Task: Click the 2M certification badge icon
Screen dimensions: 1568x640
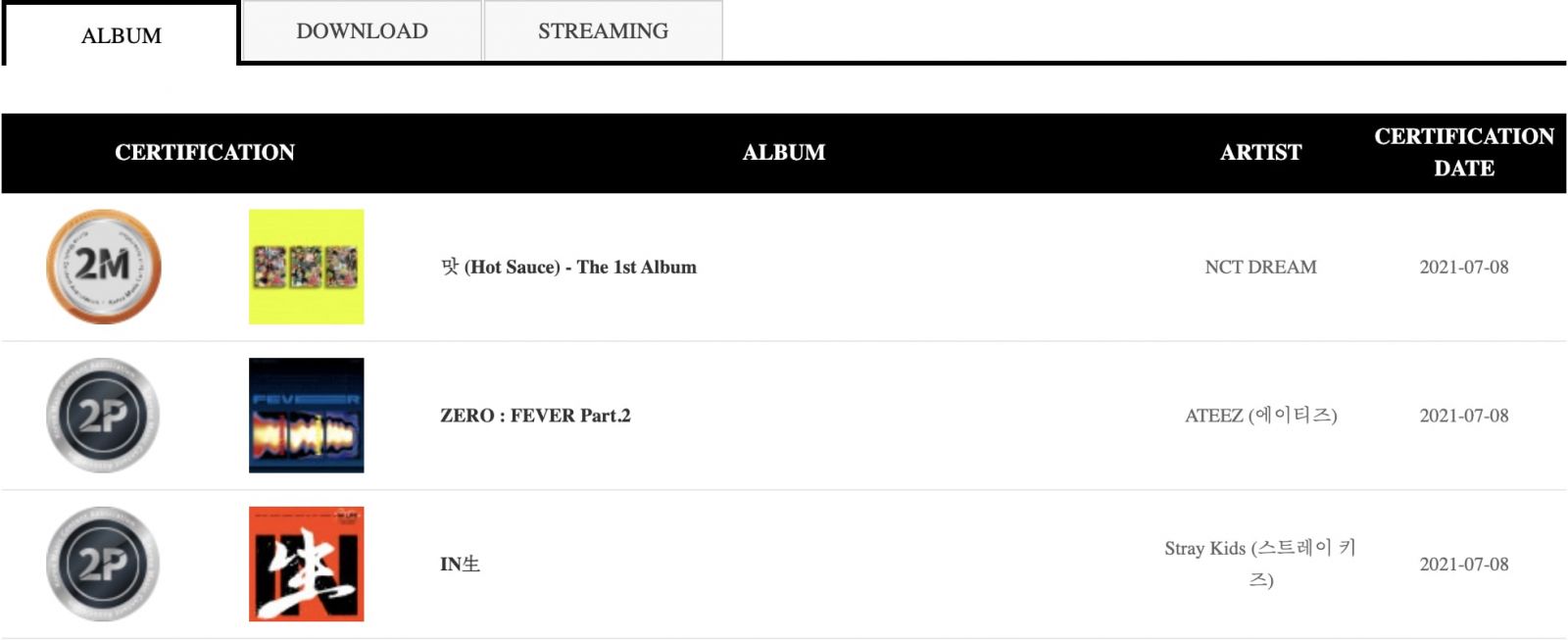Action: (104, 267)
